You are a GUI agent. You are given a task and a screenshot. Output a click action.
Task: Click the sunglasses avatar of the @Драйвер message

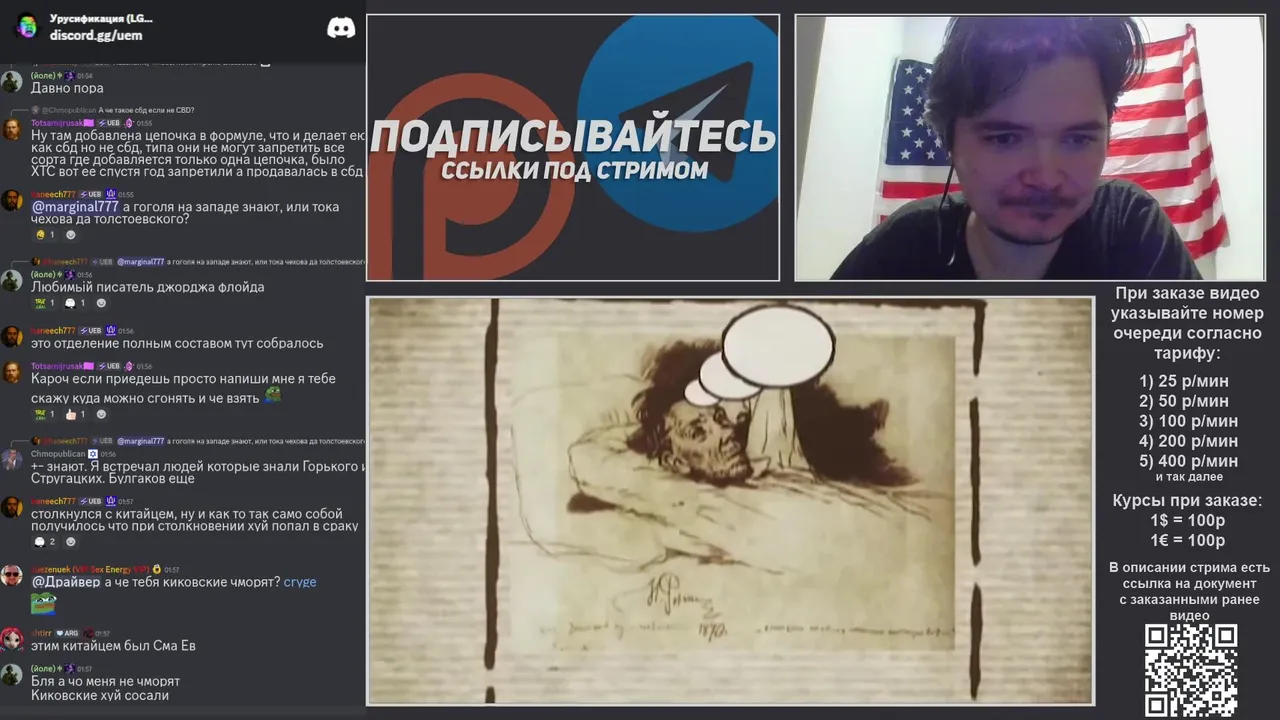[12, 575]
